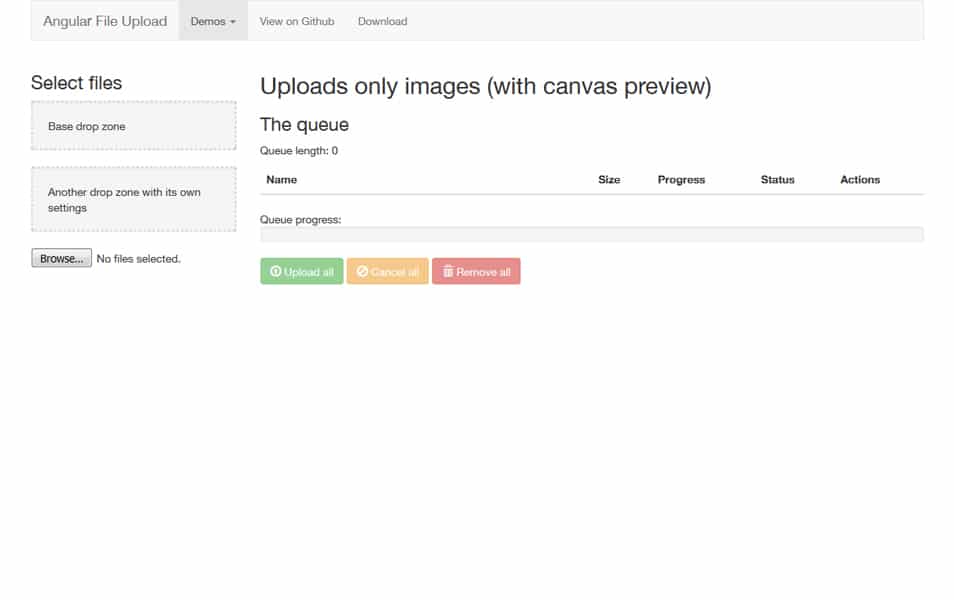
Task: Click the drop zone with its own settings
Action: tap(133, 199)
